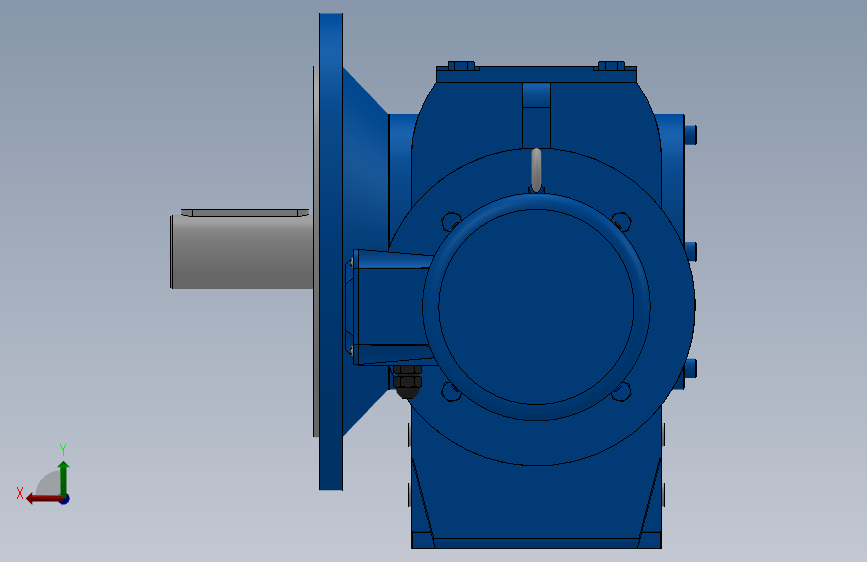Select the round center cover of the gearbox
The image size is (867, 562).
536,307
